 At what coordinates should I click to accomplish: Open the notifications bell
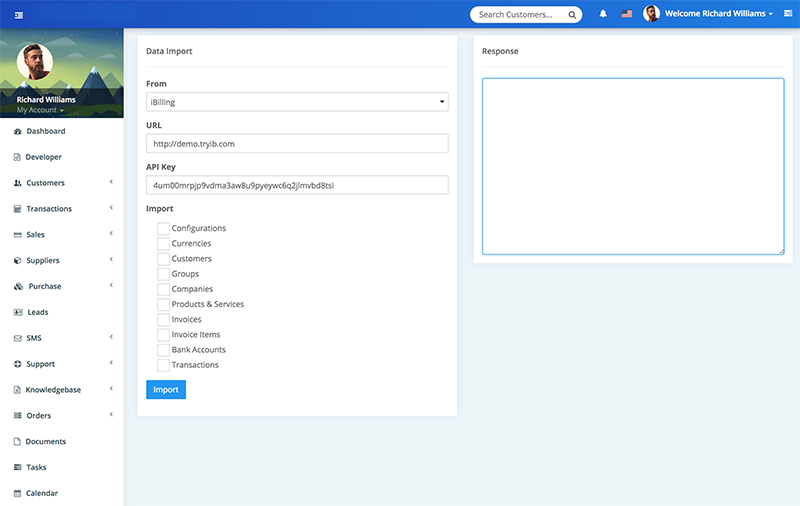coord(603,14)
